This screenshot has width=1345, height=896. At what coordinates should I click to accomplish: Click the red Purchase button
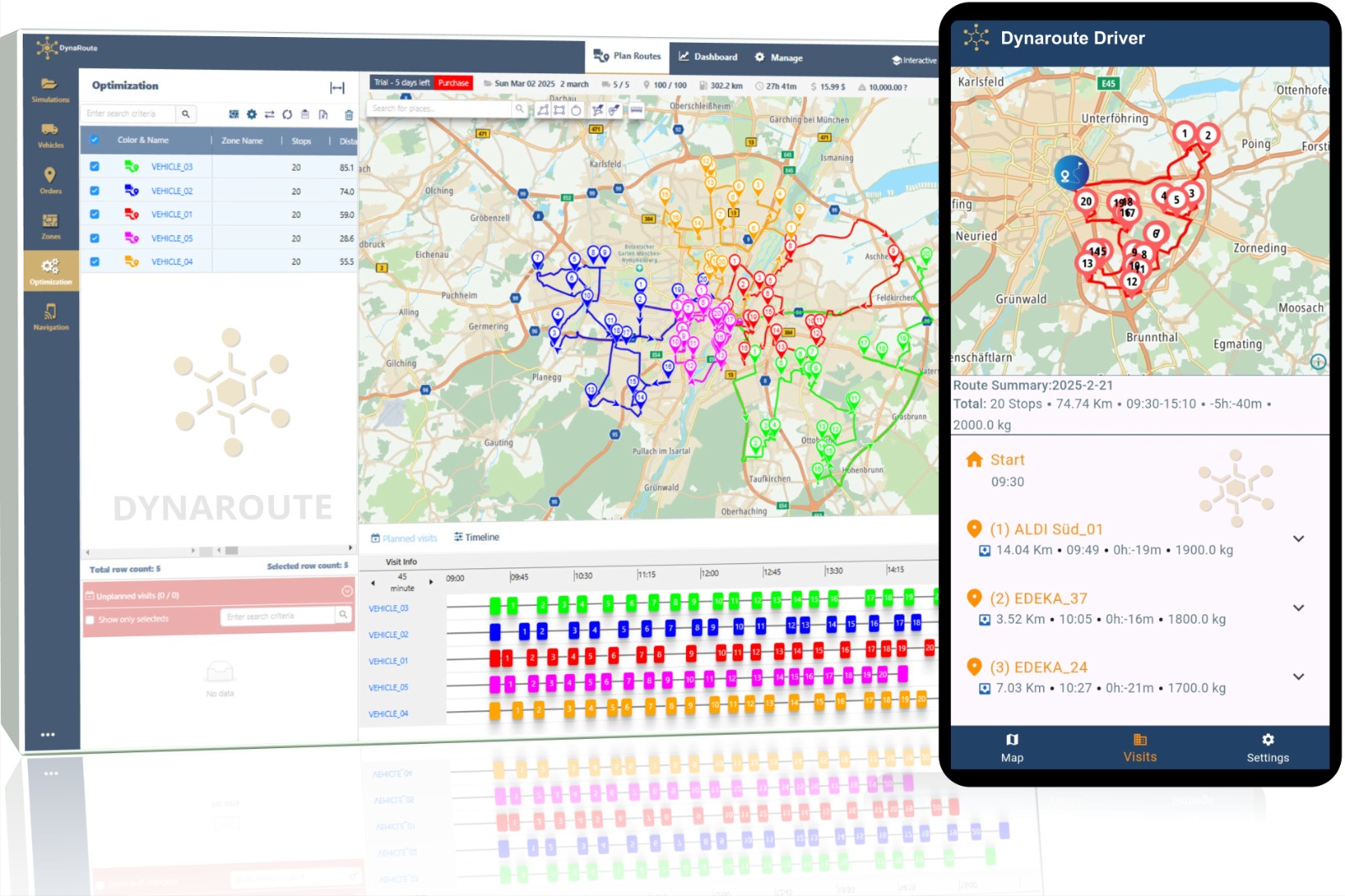coord(453,82)
